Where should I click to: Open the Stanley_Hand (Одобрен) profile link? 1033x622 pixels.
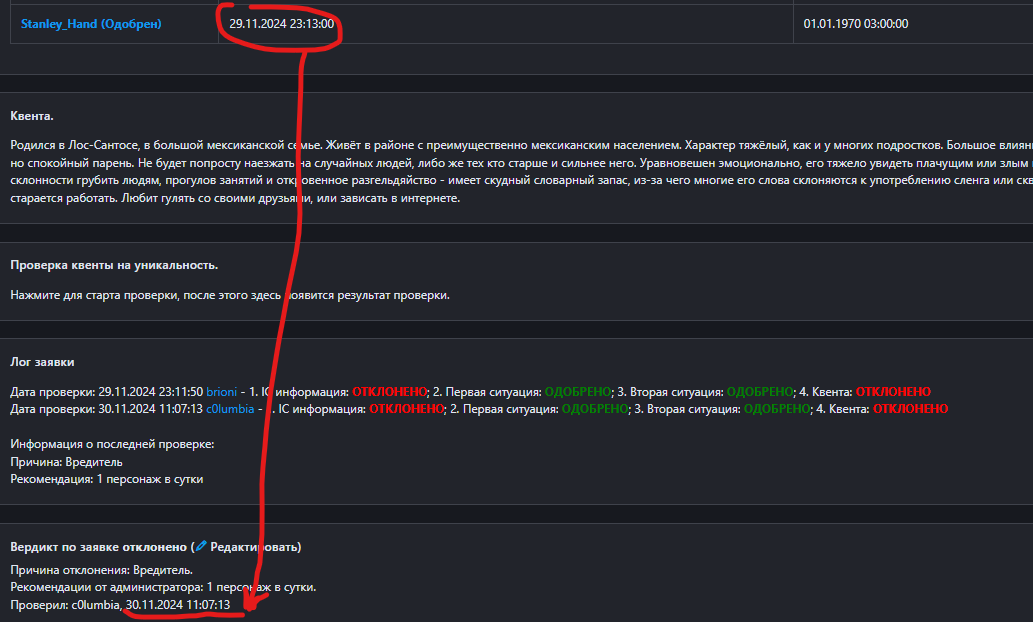coord(91,24)
